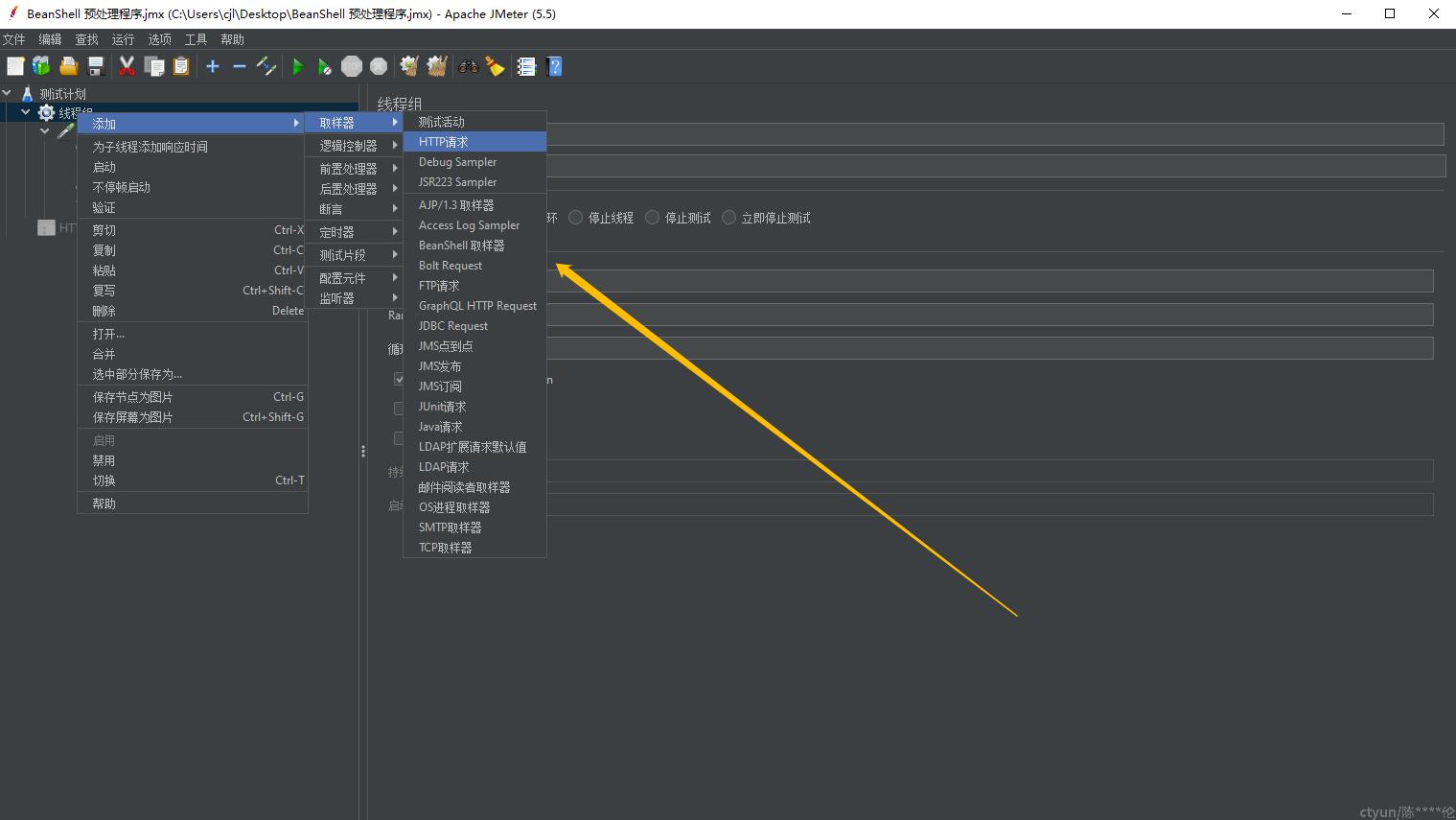Open the 文件 menu
This screenshot has height=820, width=1456.
click(x=13, y=39)
